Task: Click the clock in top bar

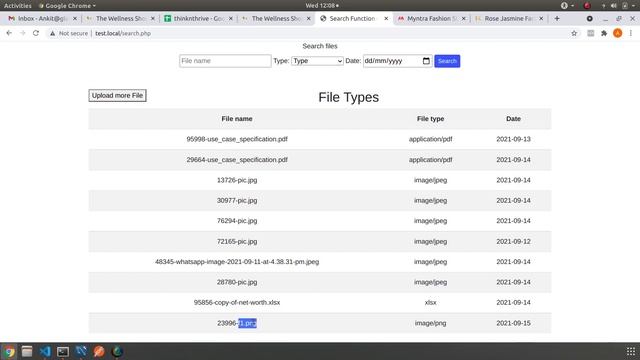Action: click(322, 6)
